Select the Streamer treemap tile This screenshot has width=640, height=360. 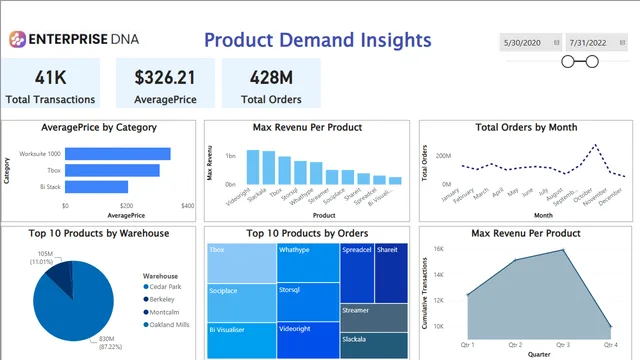[x=374, y=318]
